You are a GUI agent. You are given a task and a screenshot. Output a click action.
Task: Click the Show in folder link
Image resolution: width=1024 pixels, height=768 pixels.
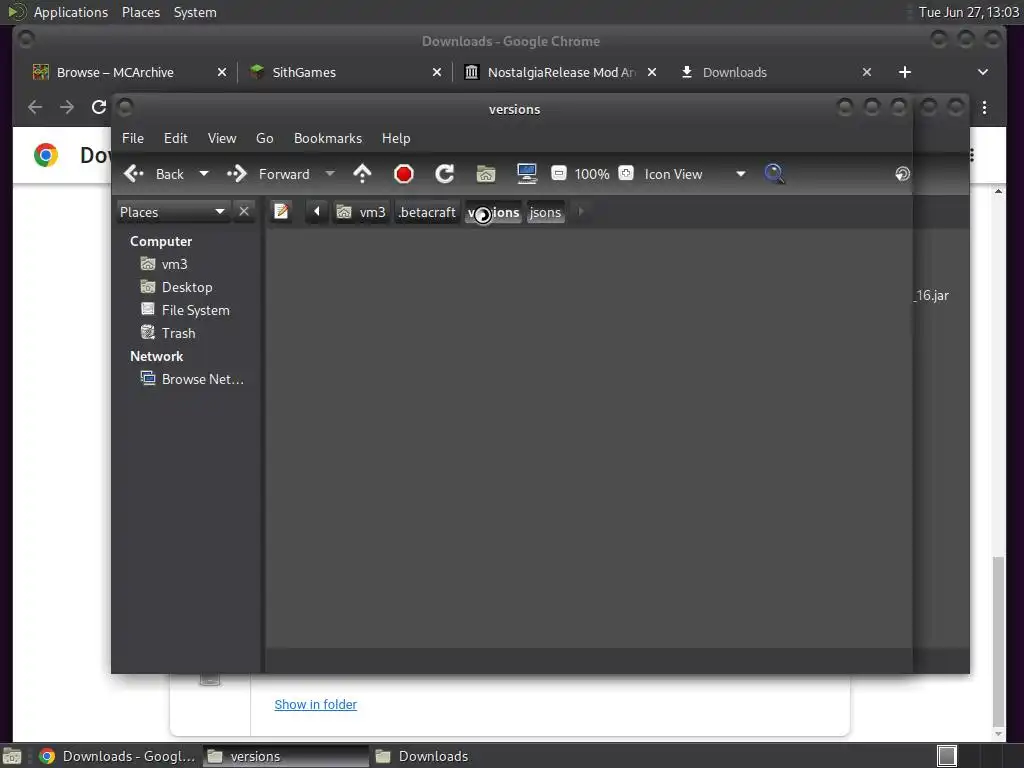tap(315, 705)
